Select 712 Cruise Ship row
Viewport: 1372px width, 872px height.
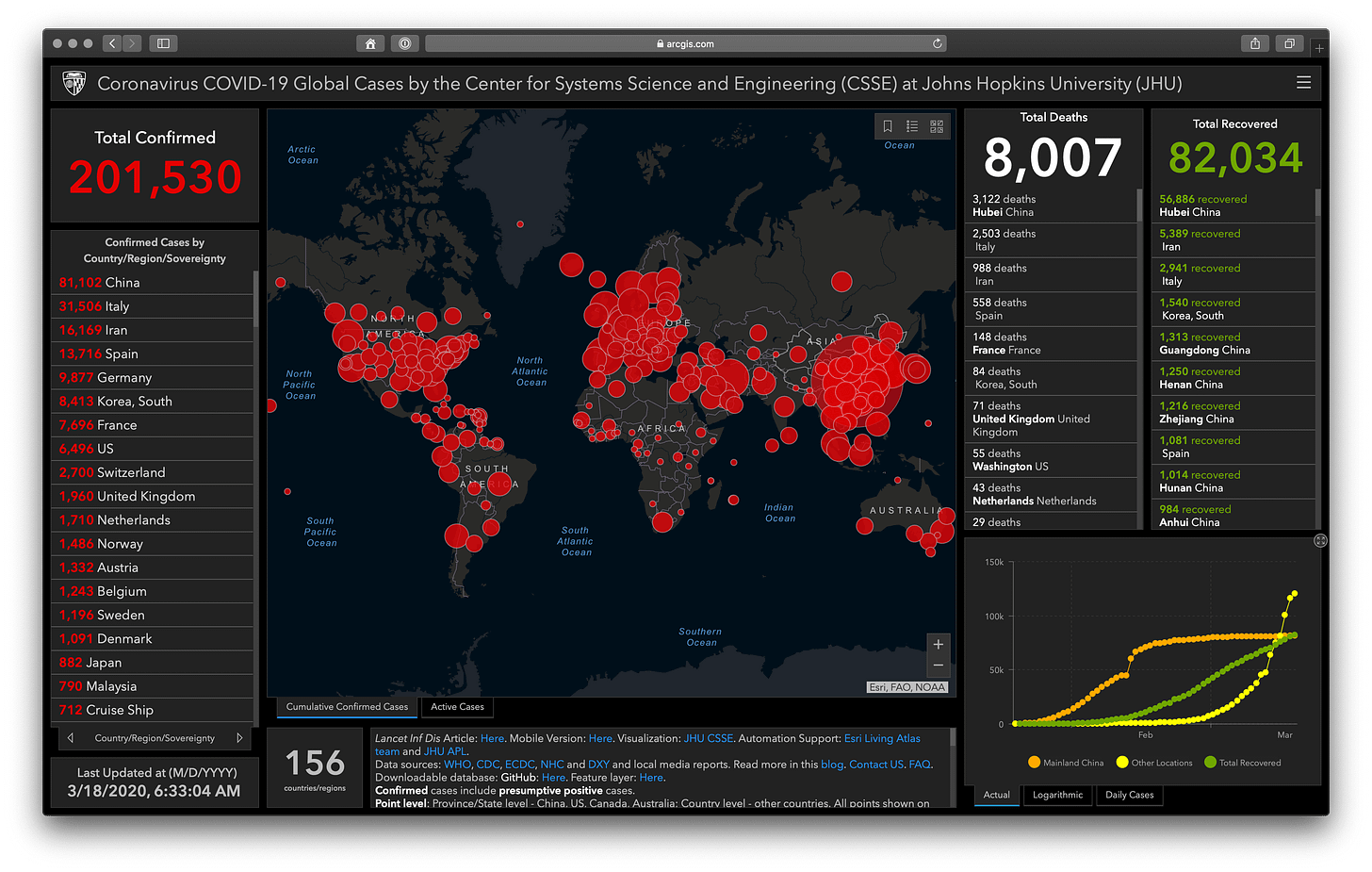coord(152,710)
